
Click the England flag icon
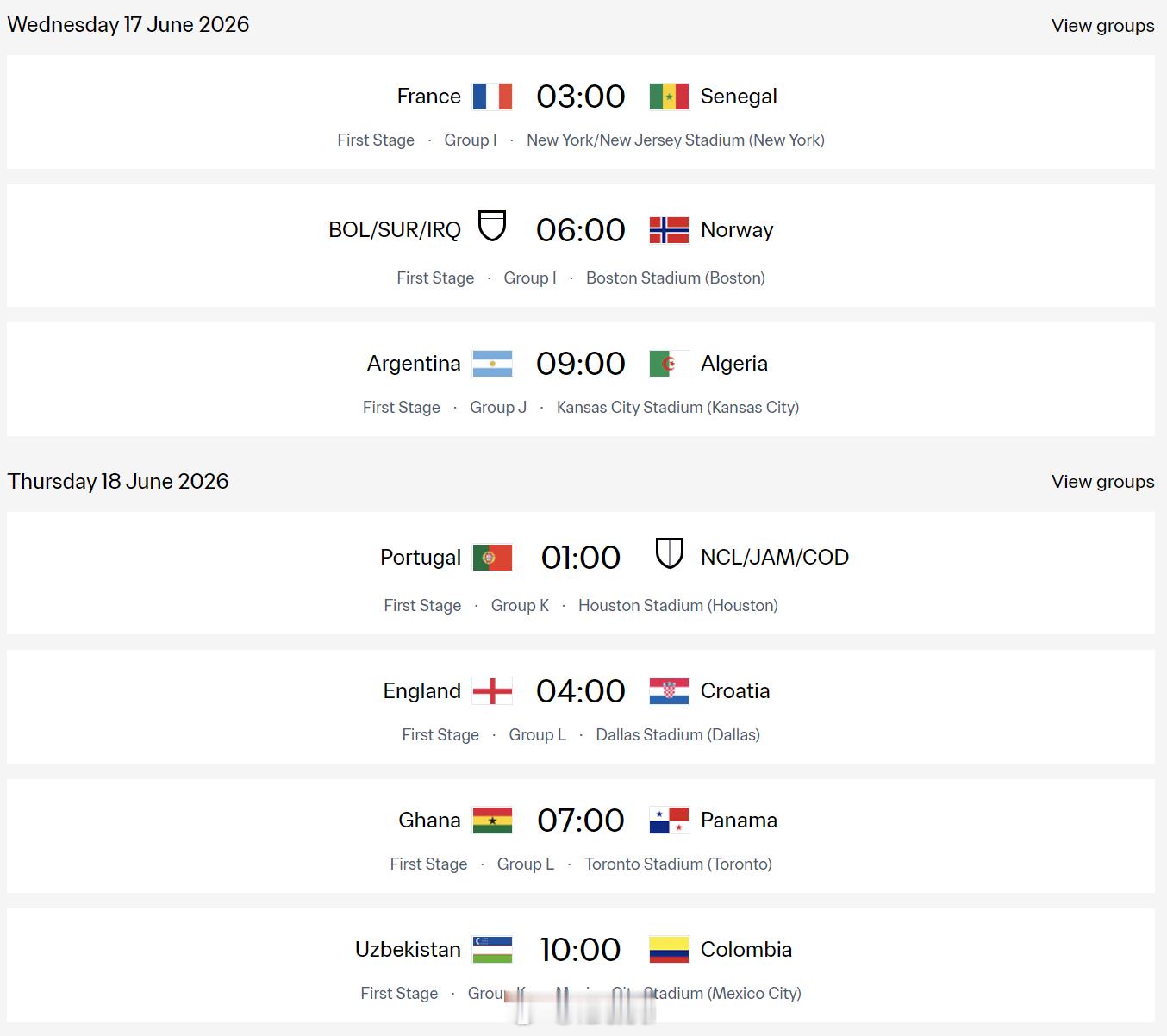coord(492,691)
